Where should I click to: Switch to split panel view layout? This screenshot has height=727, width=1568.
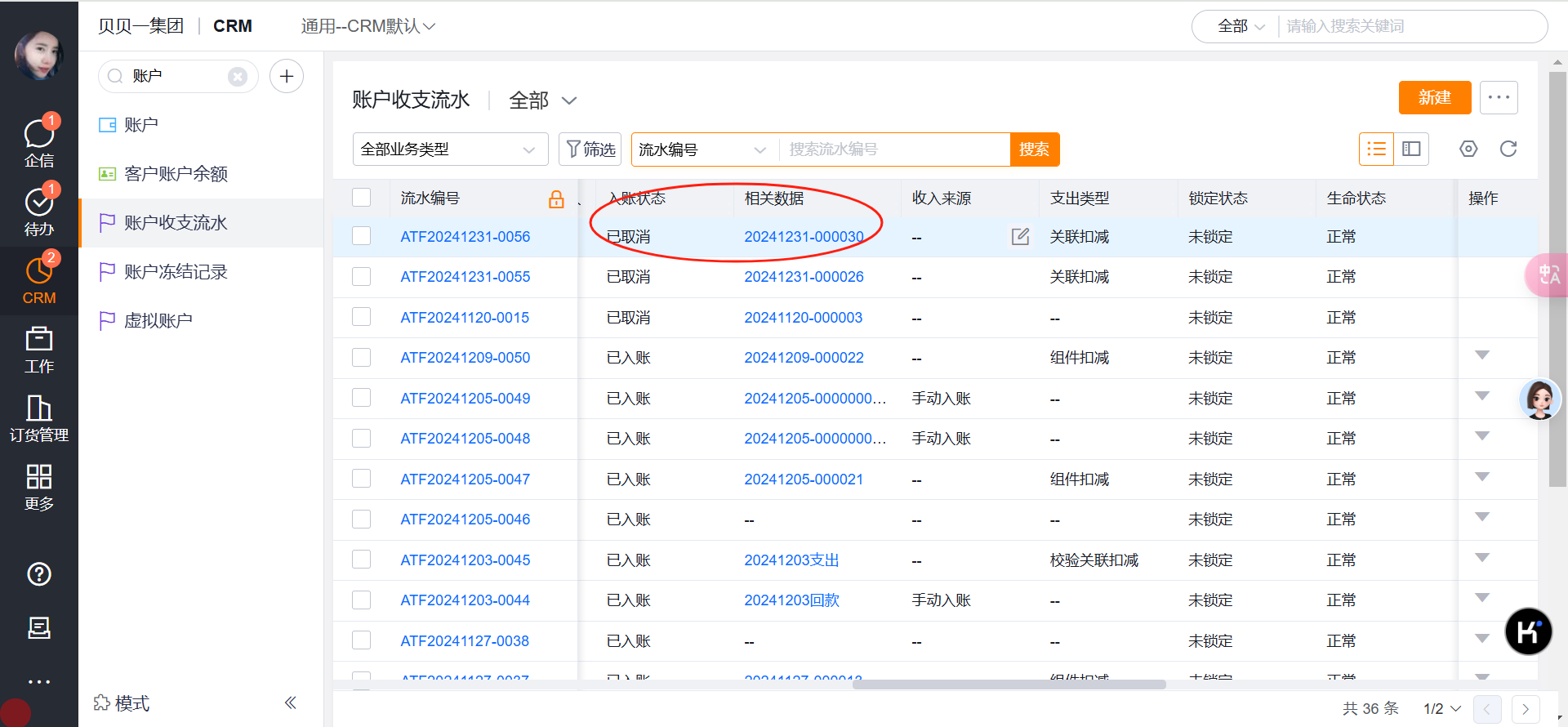point(1411,149)
